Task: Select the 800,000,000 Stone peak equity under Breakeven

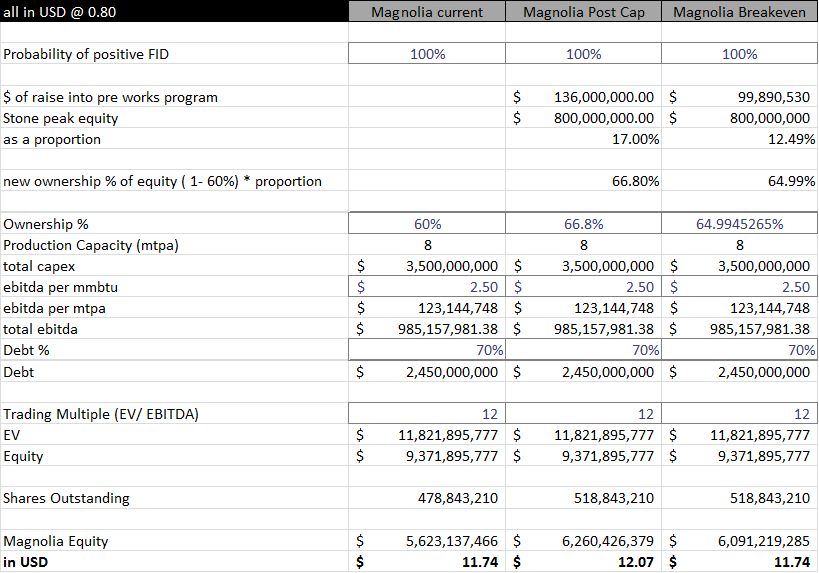Action: [740, 118]
